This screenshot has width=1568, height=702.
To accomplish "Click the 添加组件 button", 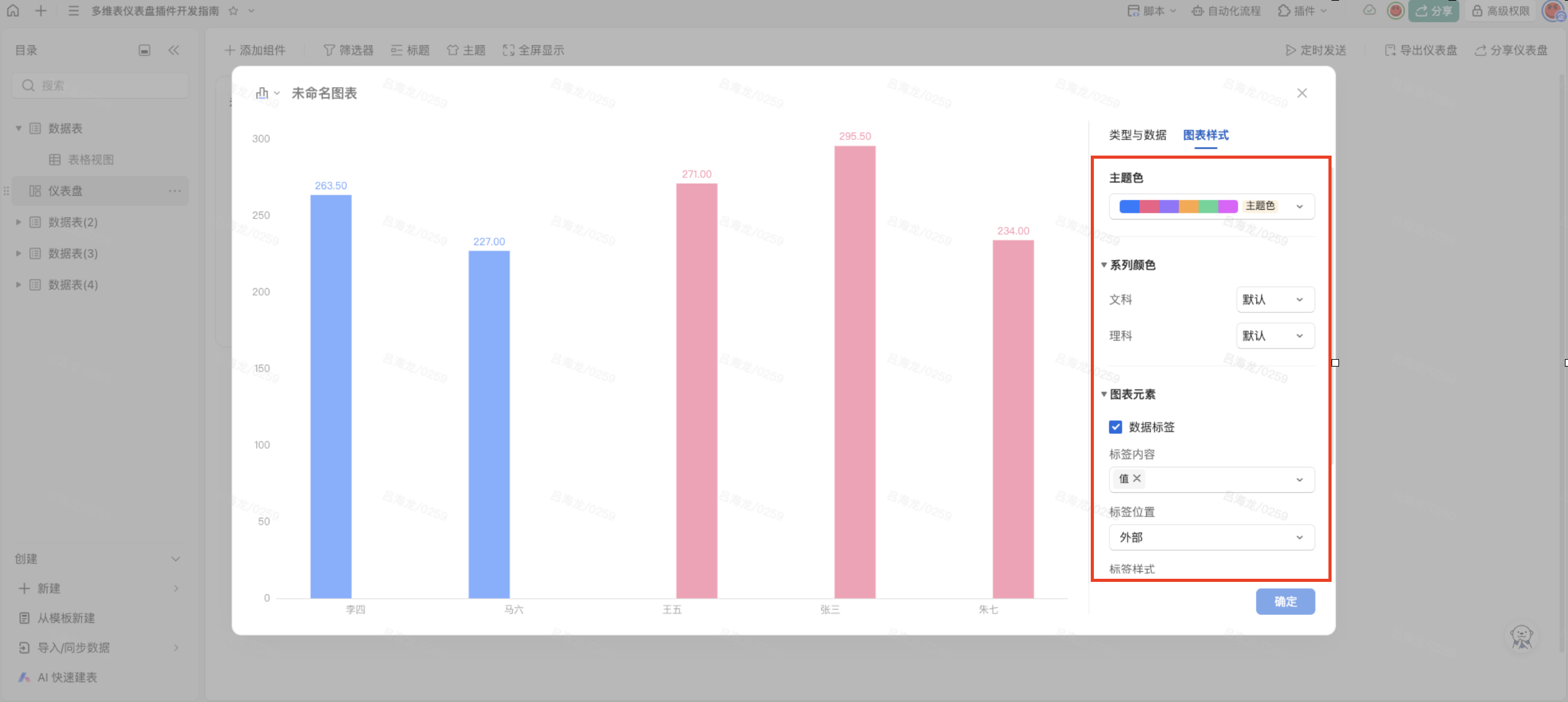I will pyautogui.click(x=255, y=50).
